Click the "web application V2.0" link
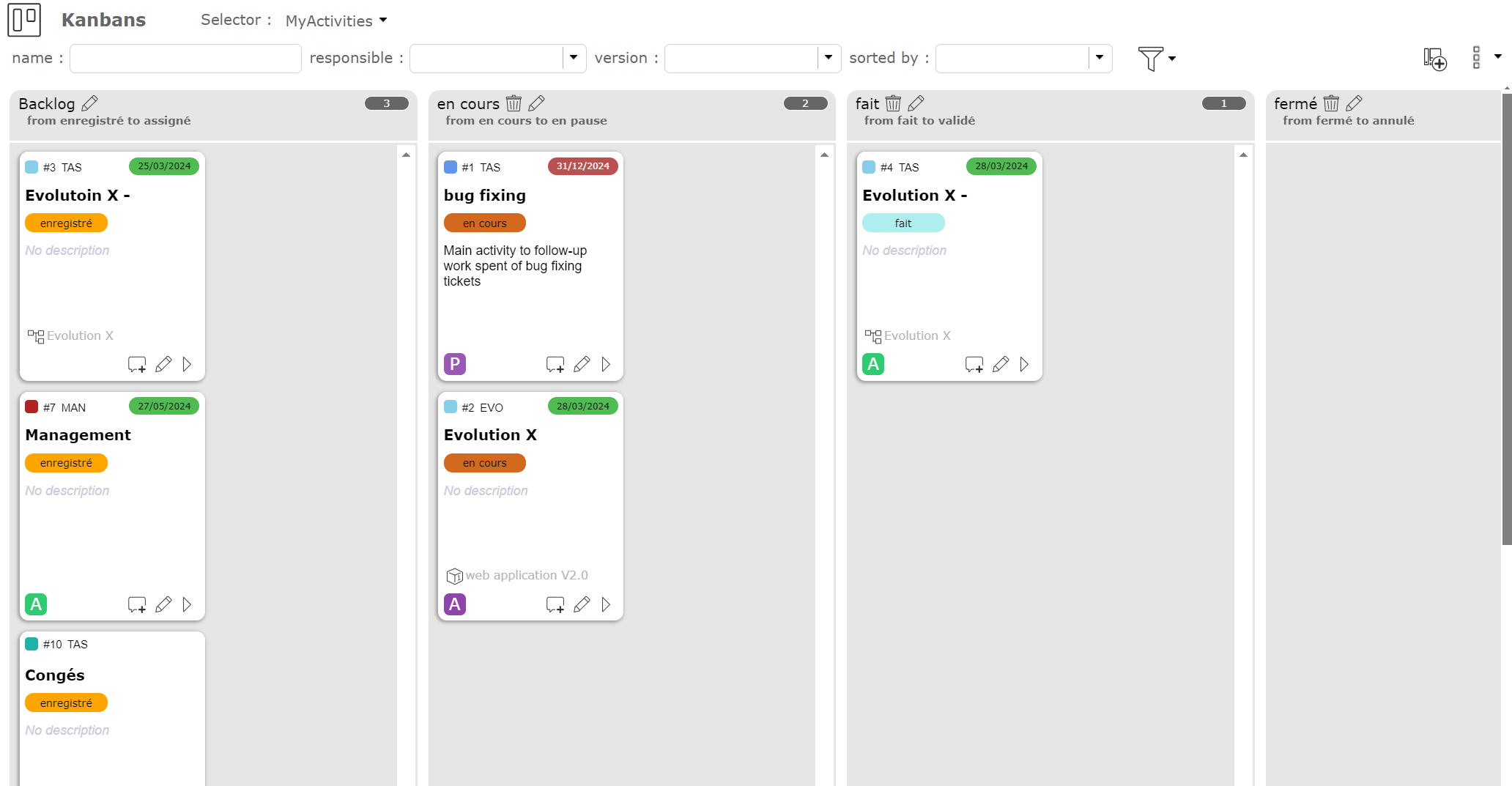This screenshot has height=786, width=1512. 527,575
